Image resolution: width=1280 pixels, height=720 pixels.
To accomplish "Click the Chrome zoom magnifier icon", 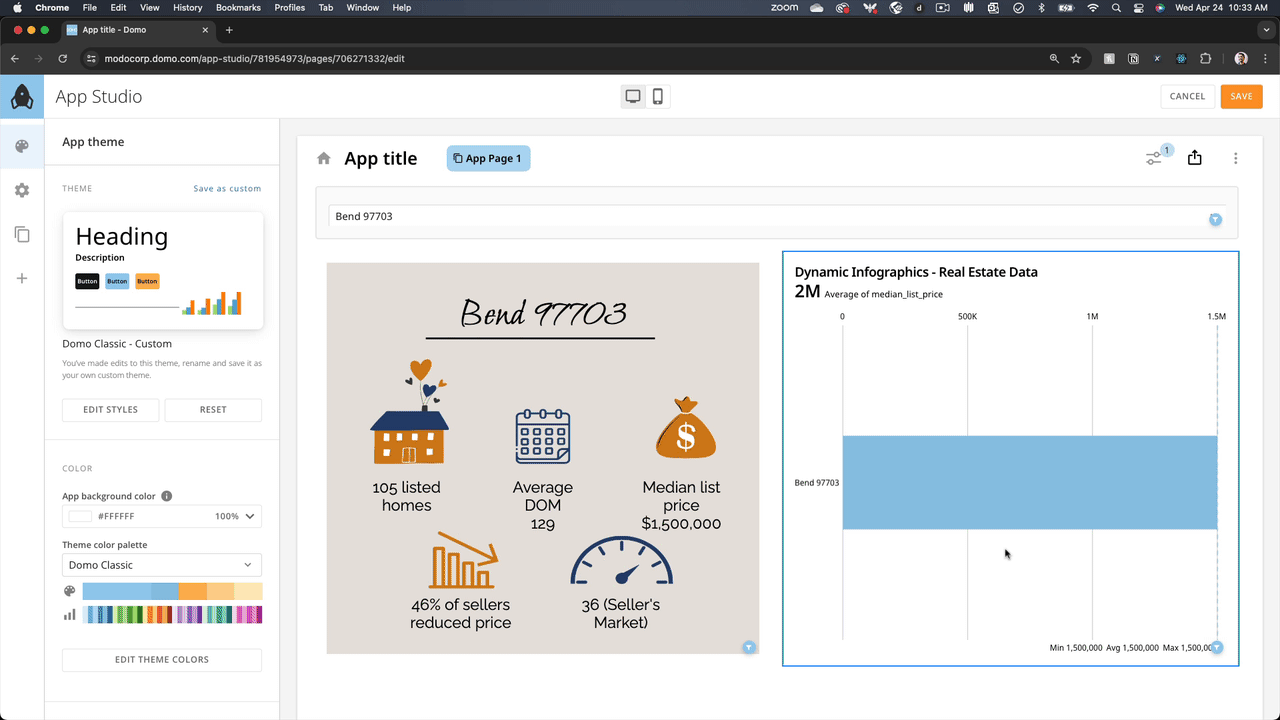I will pyautogui.click(x=1054, y=59).
